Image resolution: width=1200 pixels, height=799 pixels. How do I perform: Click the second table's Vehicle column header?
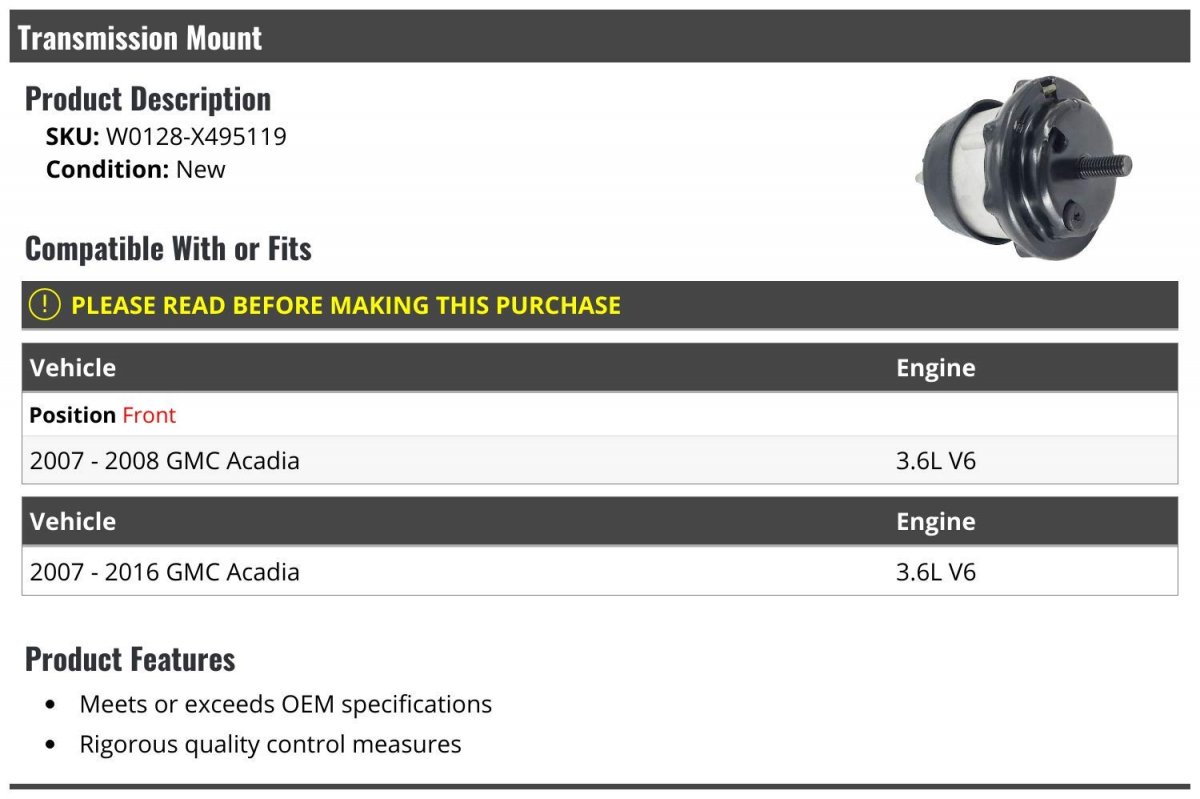tap(73, 522)
